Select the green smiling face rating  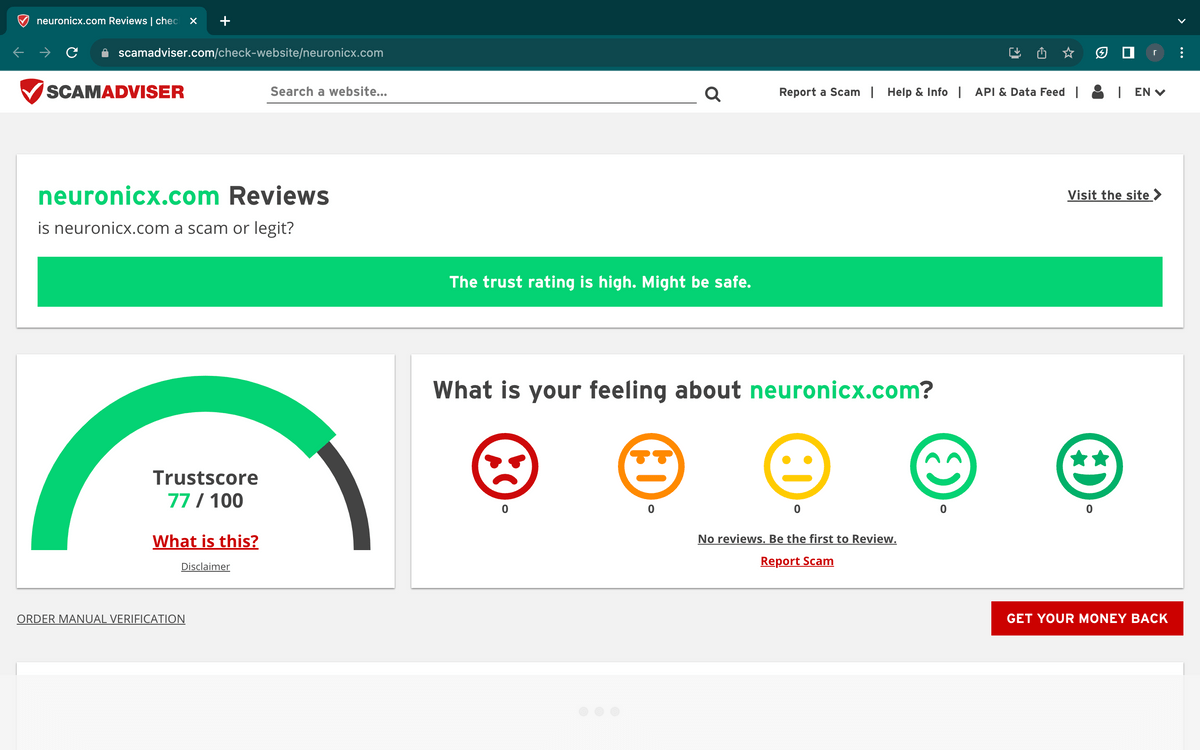click(943, 466)
